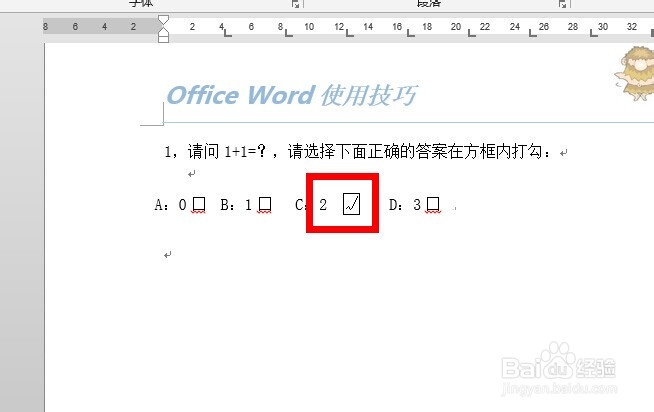Click the paragraph mark under the question line

tap(191, 174)
